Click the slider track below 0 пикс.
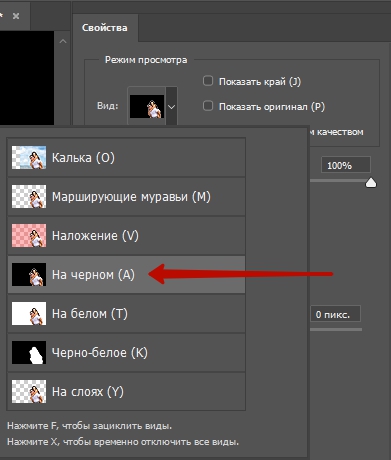Image resolution: width=391 pixels, height=460 pixels. pyautogui.click(x=336, y=329)
